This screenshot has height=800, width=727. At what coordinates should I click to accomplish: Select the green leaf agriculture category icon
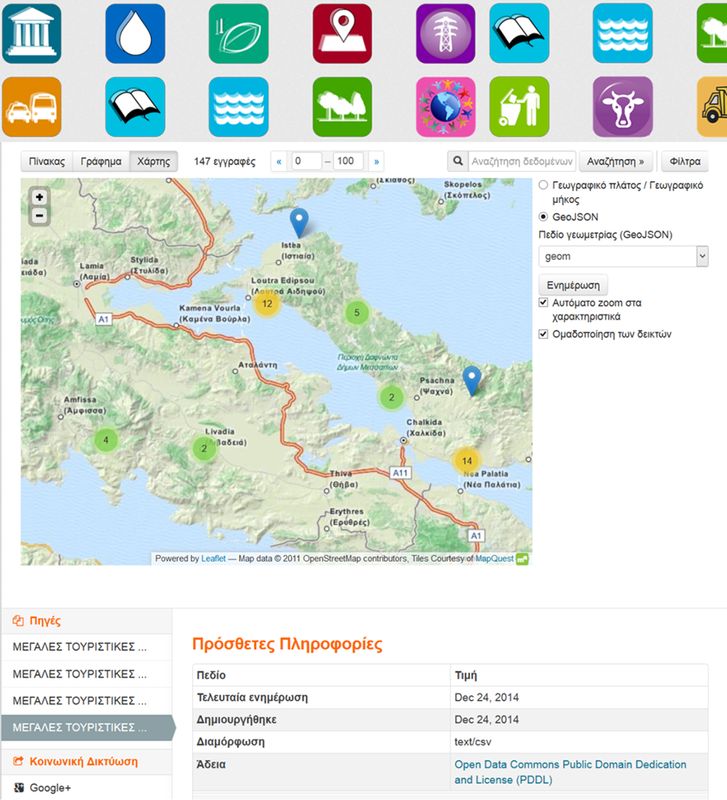[239, 34]
